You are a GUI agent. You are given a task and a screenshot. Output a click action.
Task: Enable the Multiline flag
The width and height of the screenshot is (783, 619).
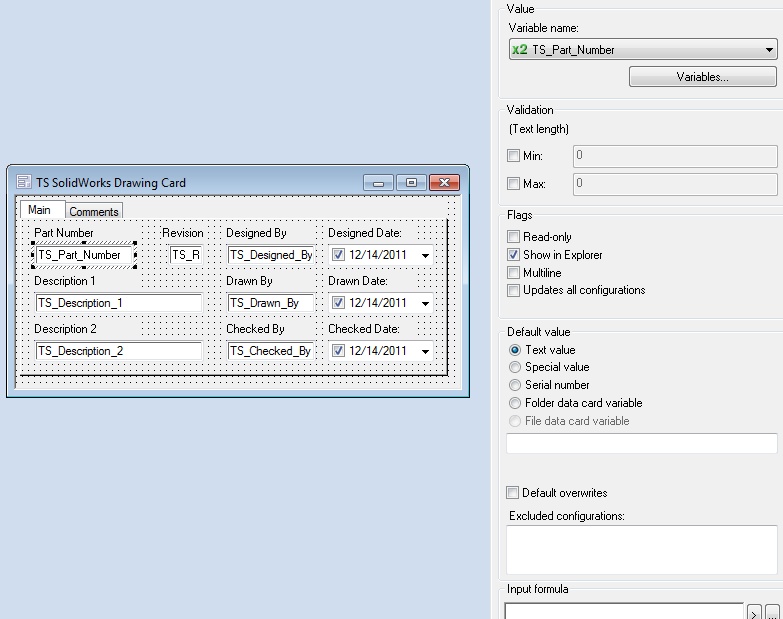513,272
